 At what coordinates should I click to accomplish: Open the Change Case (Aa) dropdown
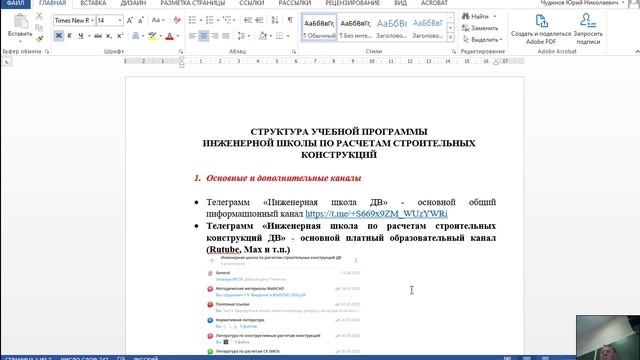pyautogui.click(x=158, y=20)
